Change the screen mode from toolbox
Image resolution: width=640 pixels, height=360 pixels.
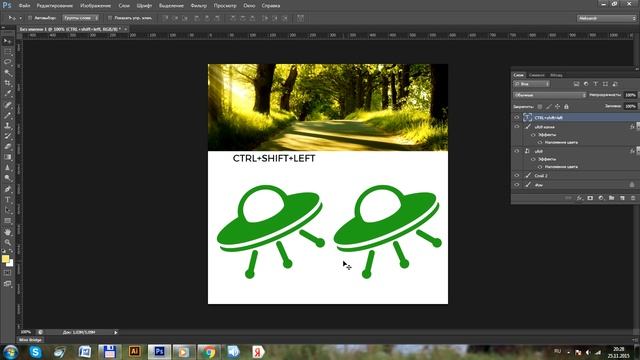pos(7,283)
